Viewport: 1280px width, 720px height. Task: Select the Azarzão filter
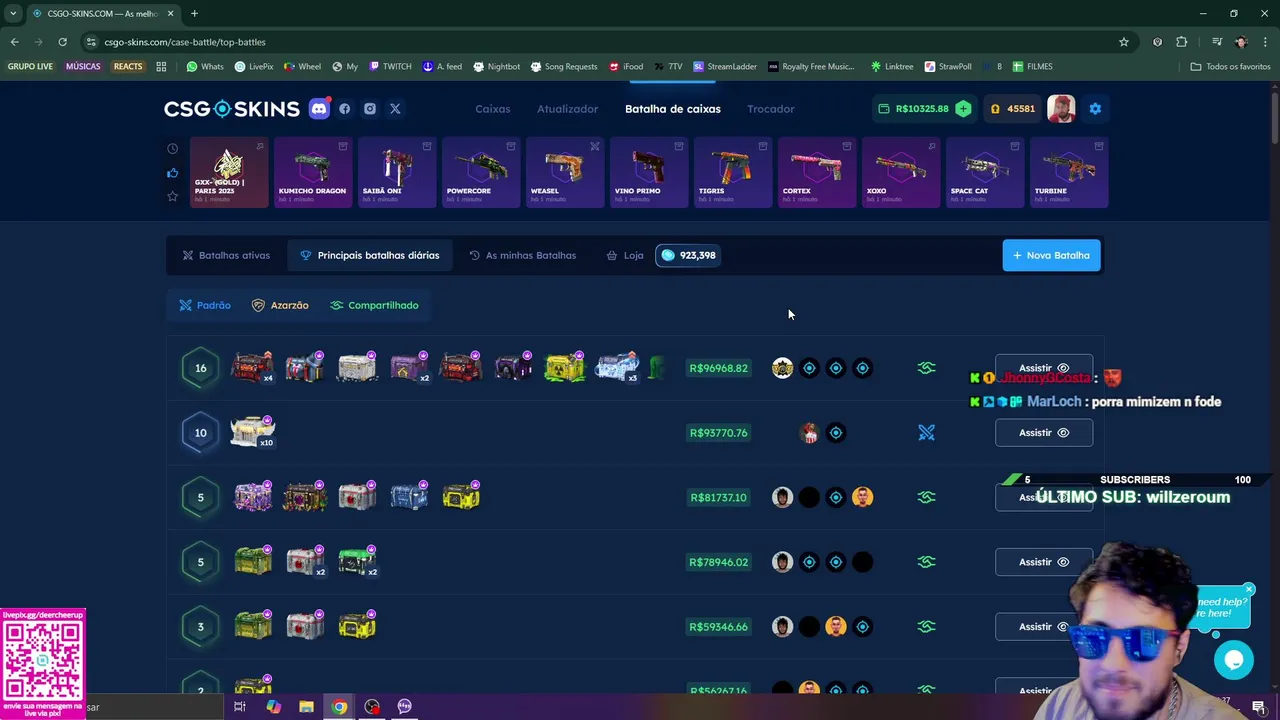point(280,305)
